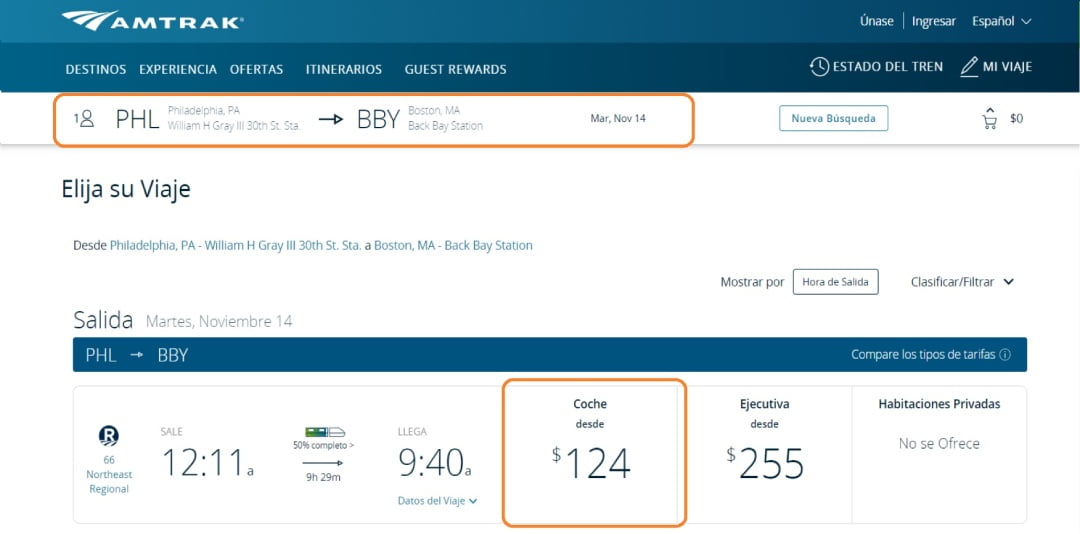Expand the cart total chevron
1080x534 pixels.
coord(990,110)
